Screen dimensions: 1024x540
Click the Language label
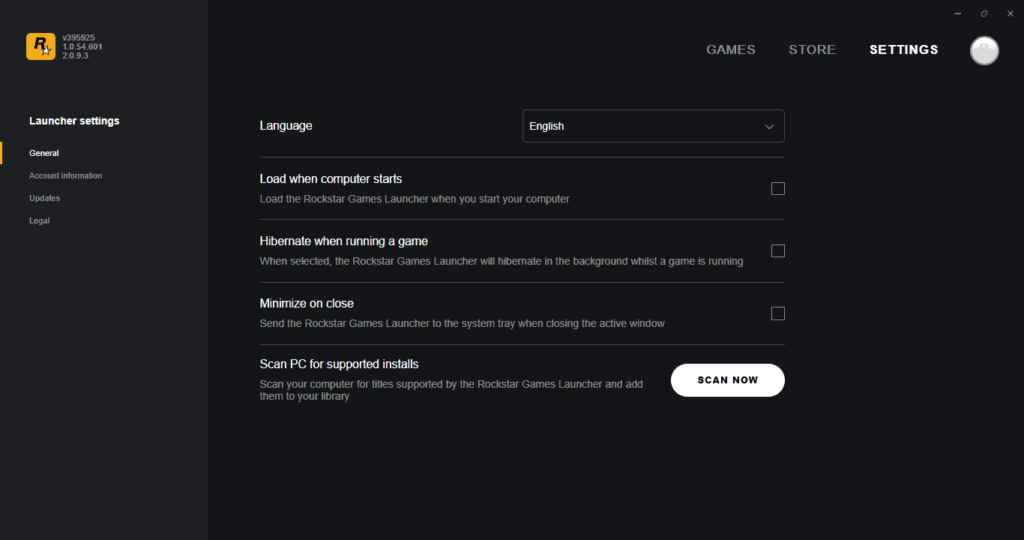pyautogui.click(x=285, y=126)
